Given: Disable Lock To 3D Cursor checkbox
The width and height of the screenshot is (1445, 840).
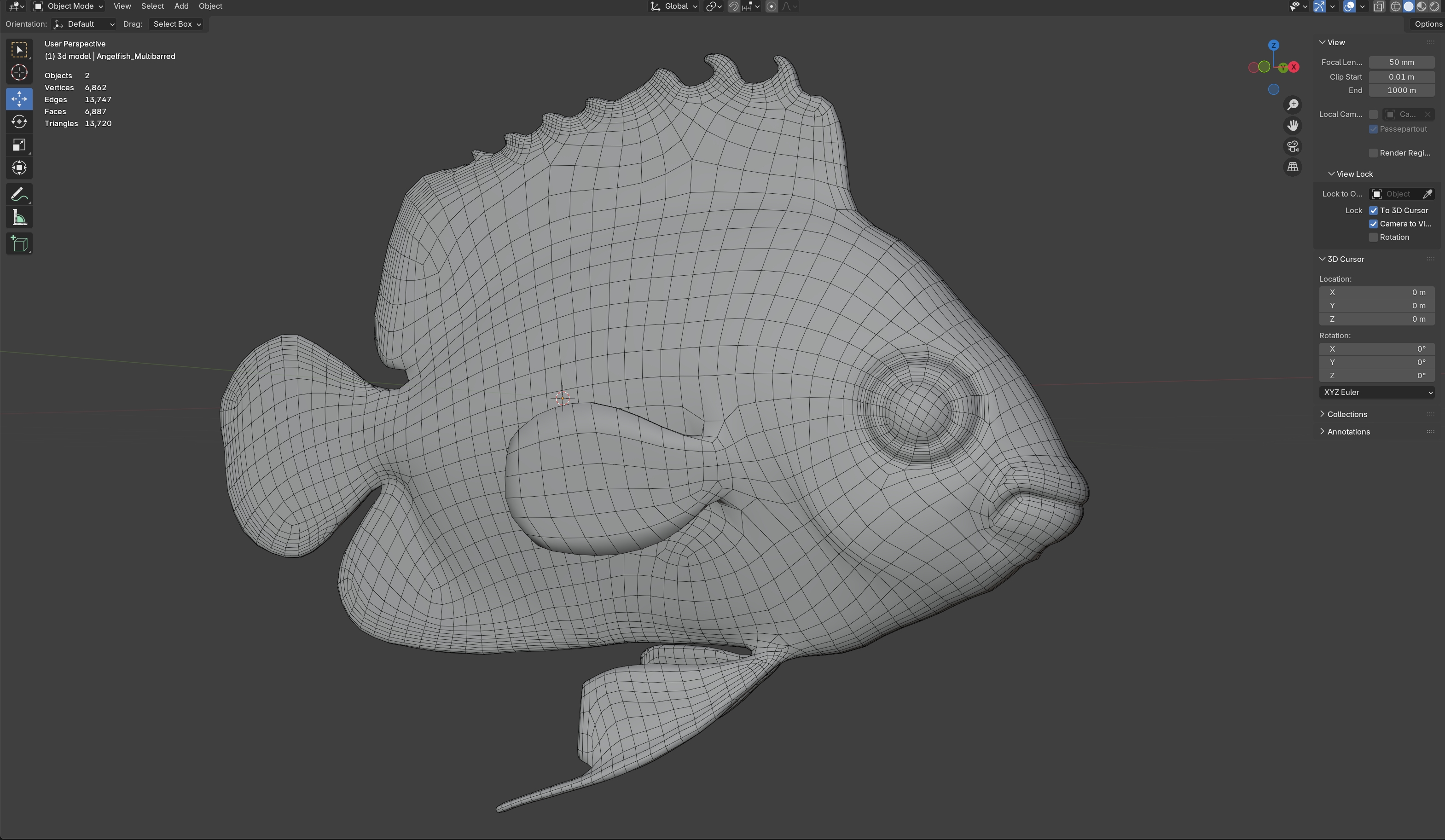Looking at the screenshot, I should point(1373,210).
